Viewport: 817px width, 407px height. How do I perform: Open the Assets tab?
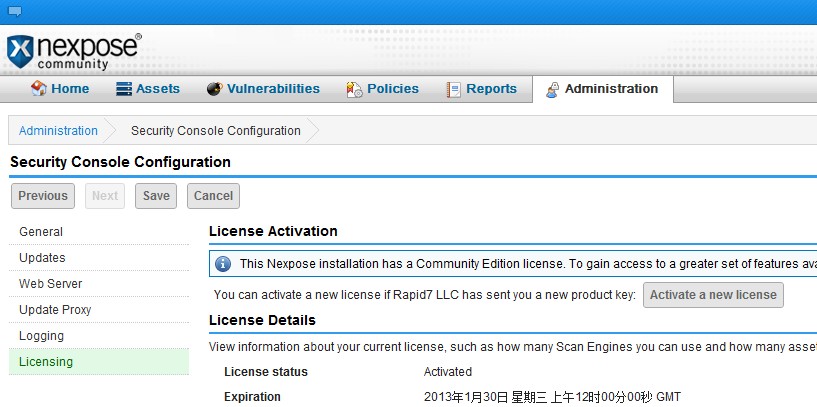tap(148, 89)
